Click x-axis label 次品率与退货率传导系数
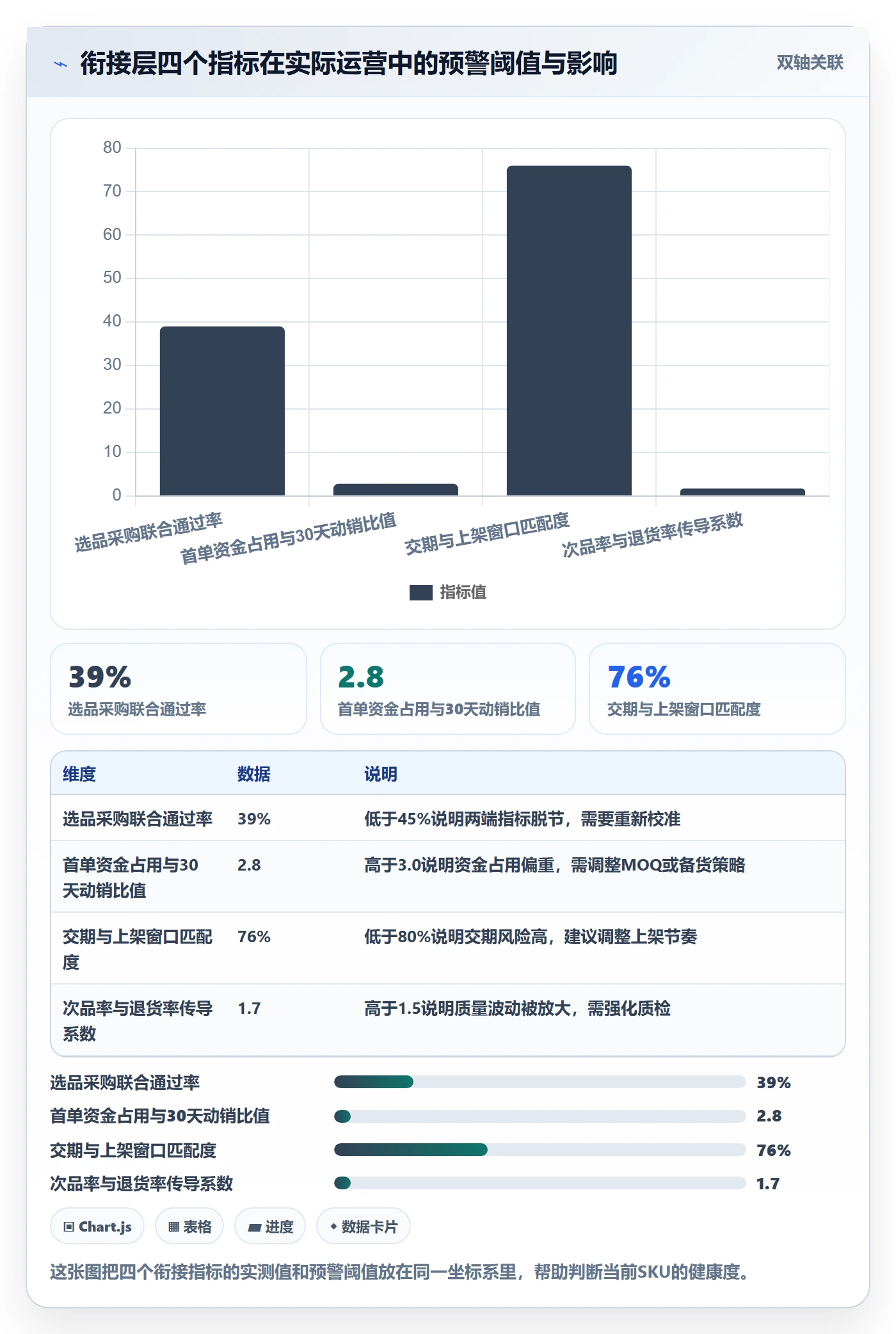This screenshot has width=896, height=1334. click(652, 534)
